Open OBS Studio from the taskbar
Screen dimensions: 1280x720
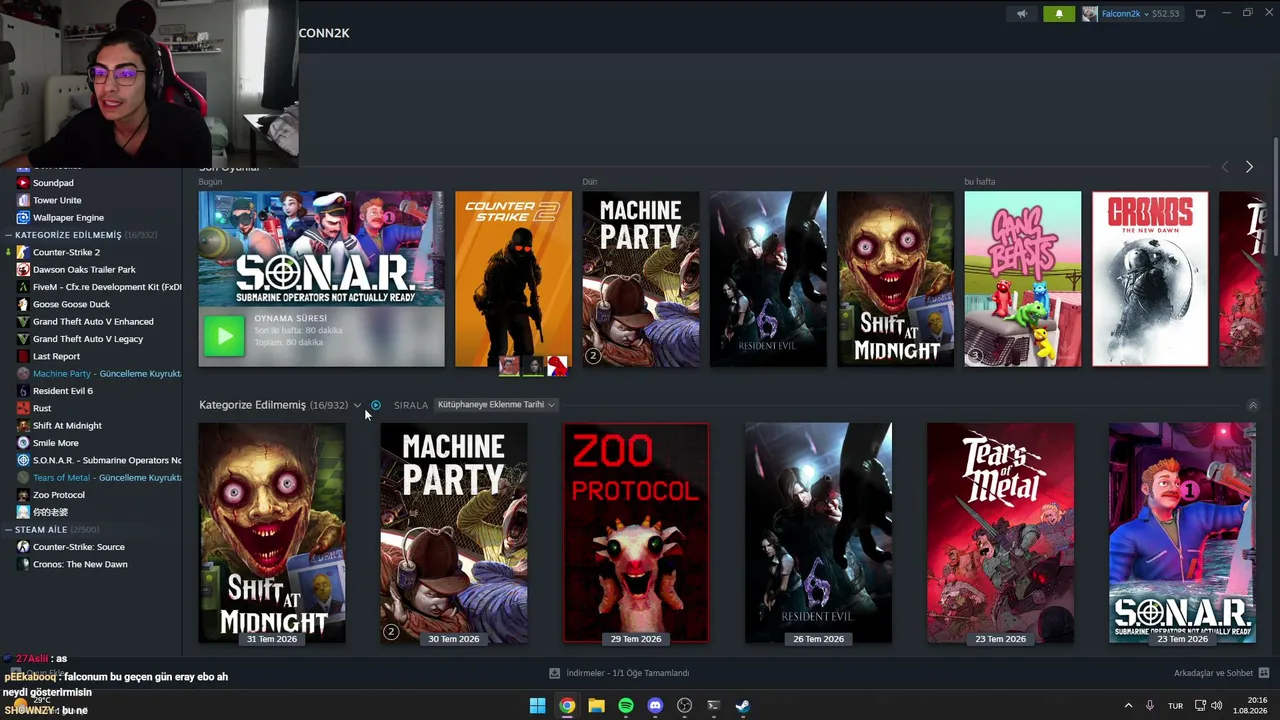pyautogui.click(x=684, y=706)
